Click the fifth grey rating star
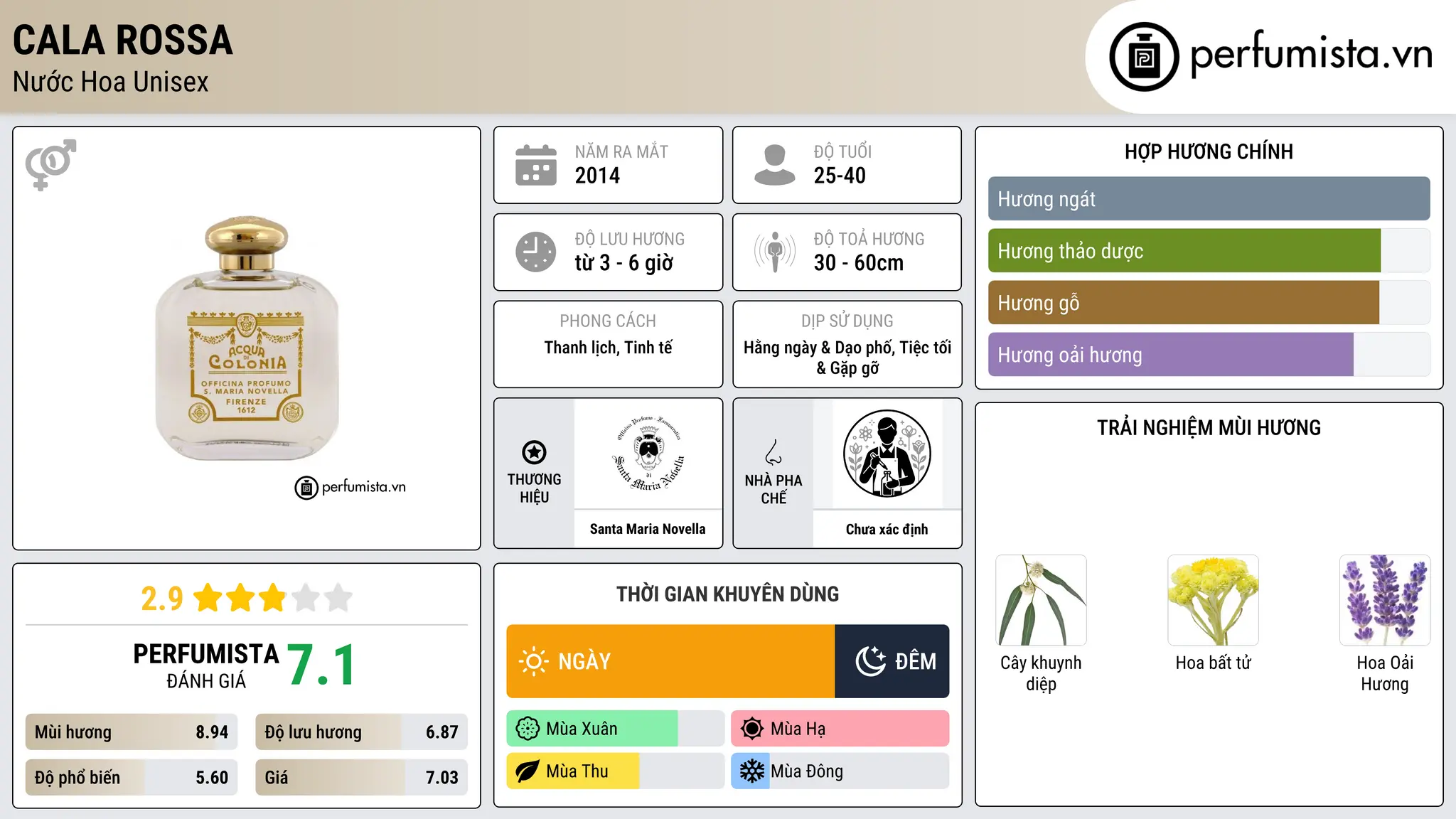 tap(338, 598)
